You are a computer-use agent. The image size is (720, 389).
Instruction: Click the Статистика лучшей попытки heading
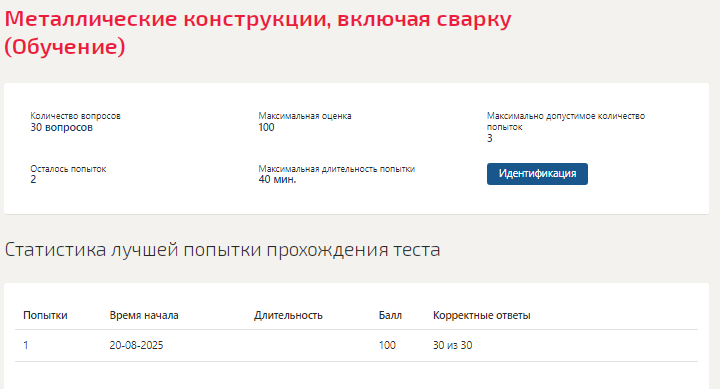pyautogui.click(x=222, y=249)
